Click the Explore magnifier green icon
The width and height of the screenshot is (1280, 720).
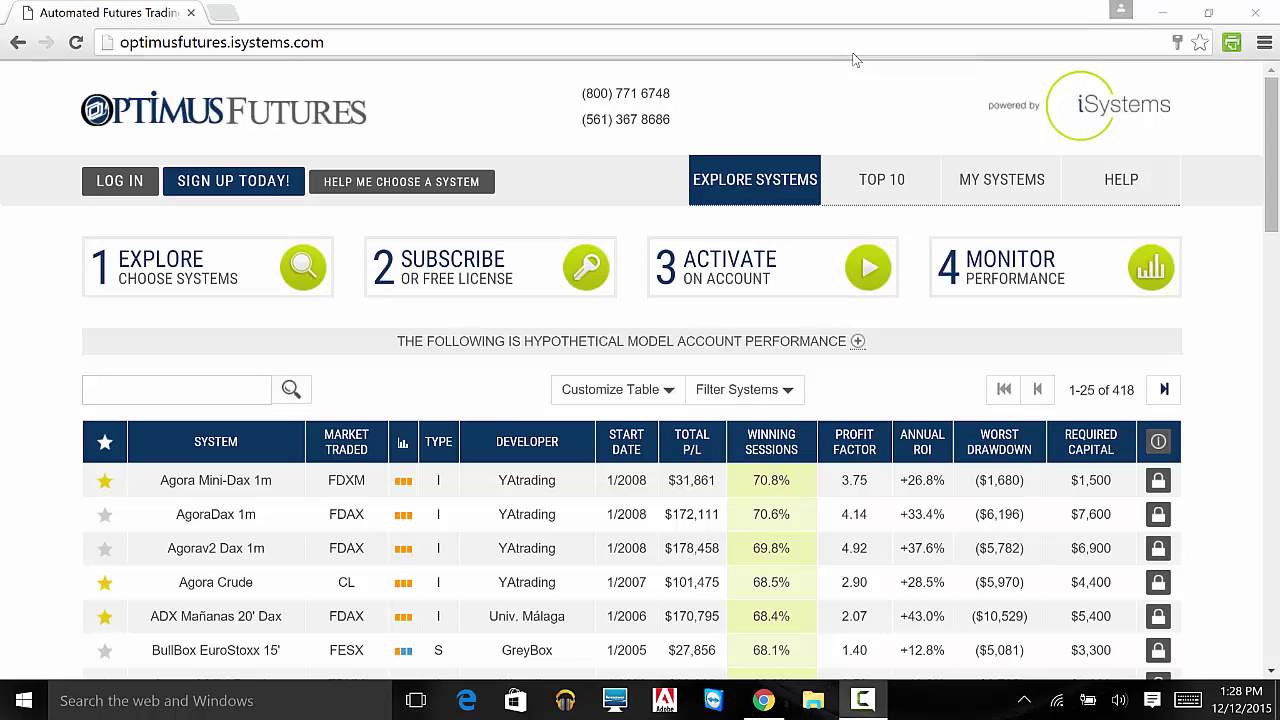click(303, 268)
